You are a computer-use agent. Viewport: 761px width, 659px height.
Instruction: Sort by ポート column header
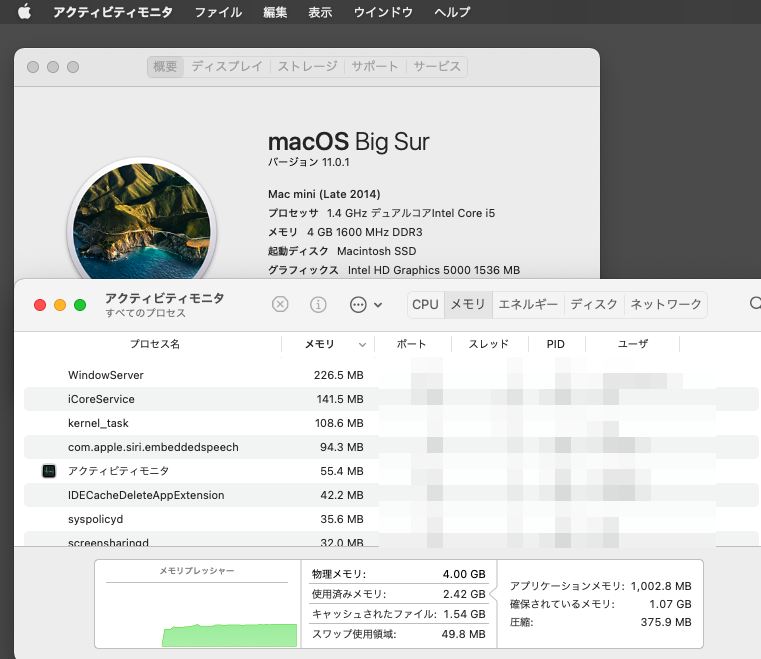coord(412,344)
